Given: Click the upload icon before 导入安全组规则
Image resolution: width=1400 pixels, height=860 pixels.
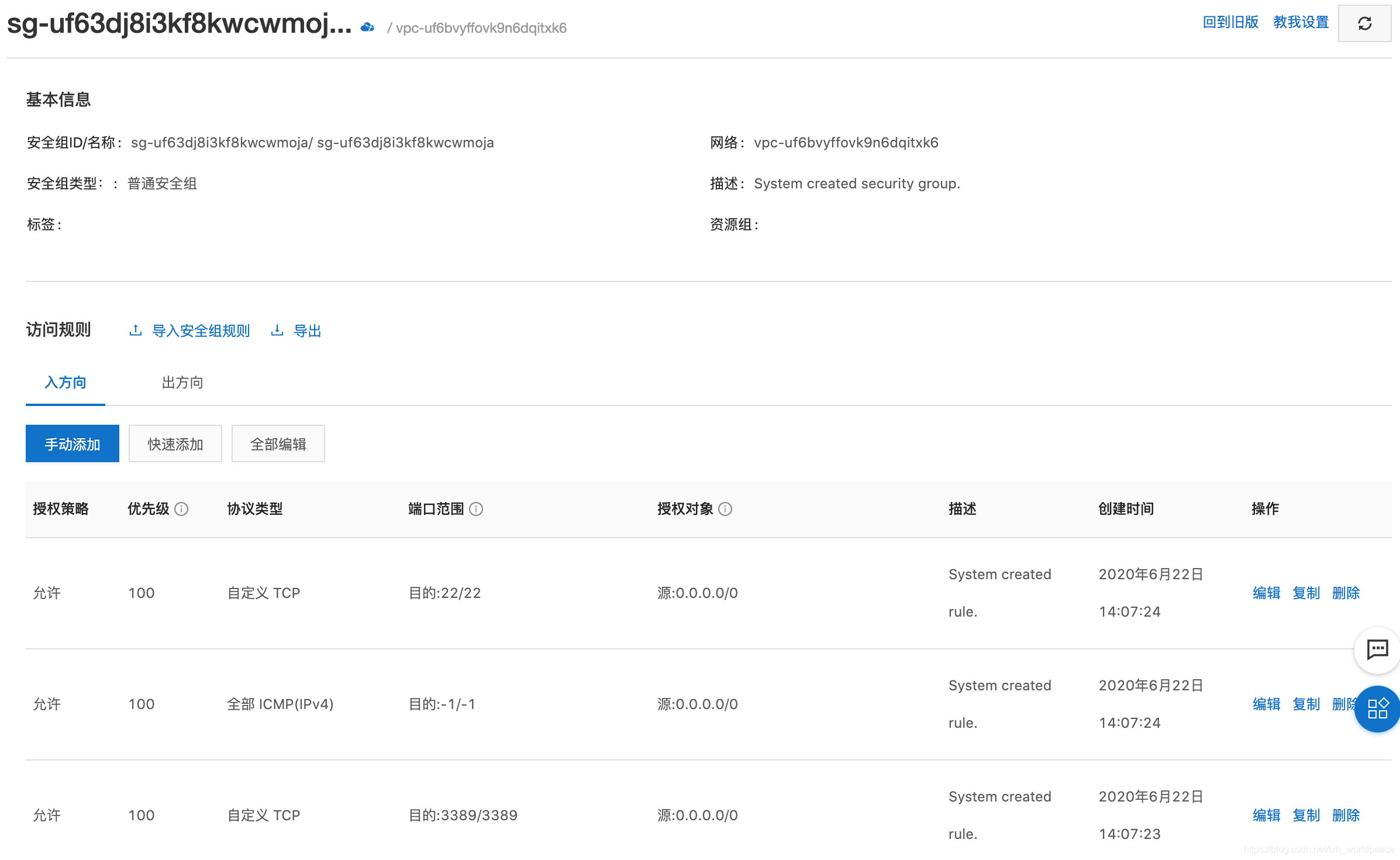Looking at the screenshot, I should 135,331.
